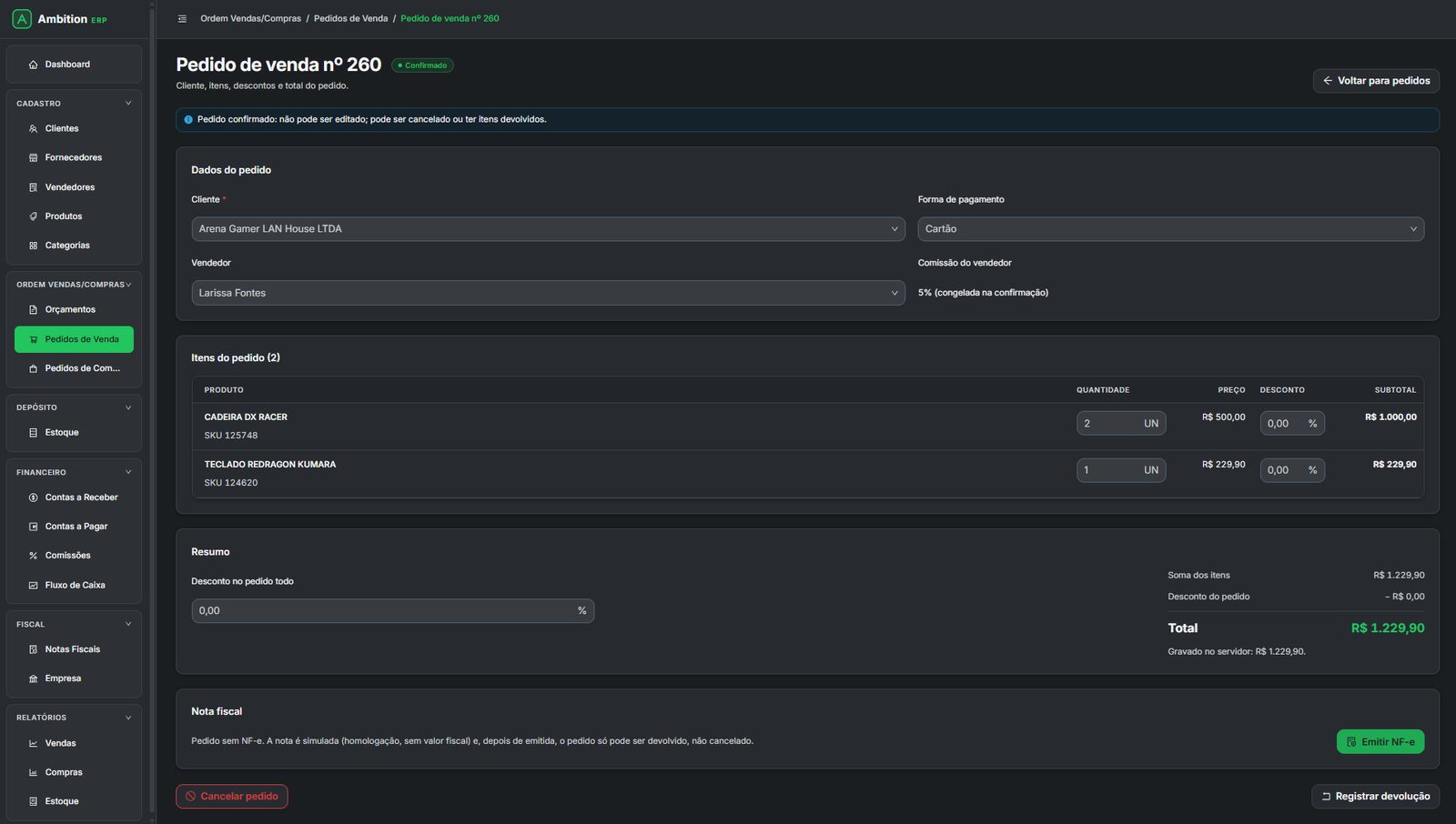Click the "SKU 125748" text
This screenshot has width=1456, height=824.
[230, 436]
